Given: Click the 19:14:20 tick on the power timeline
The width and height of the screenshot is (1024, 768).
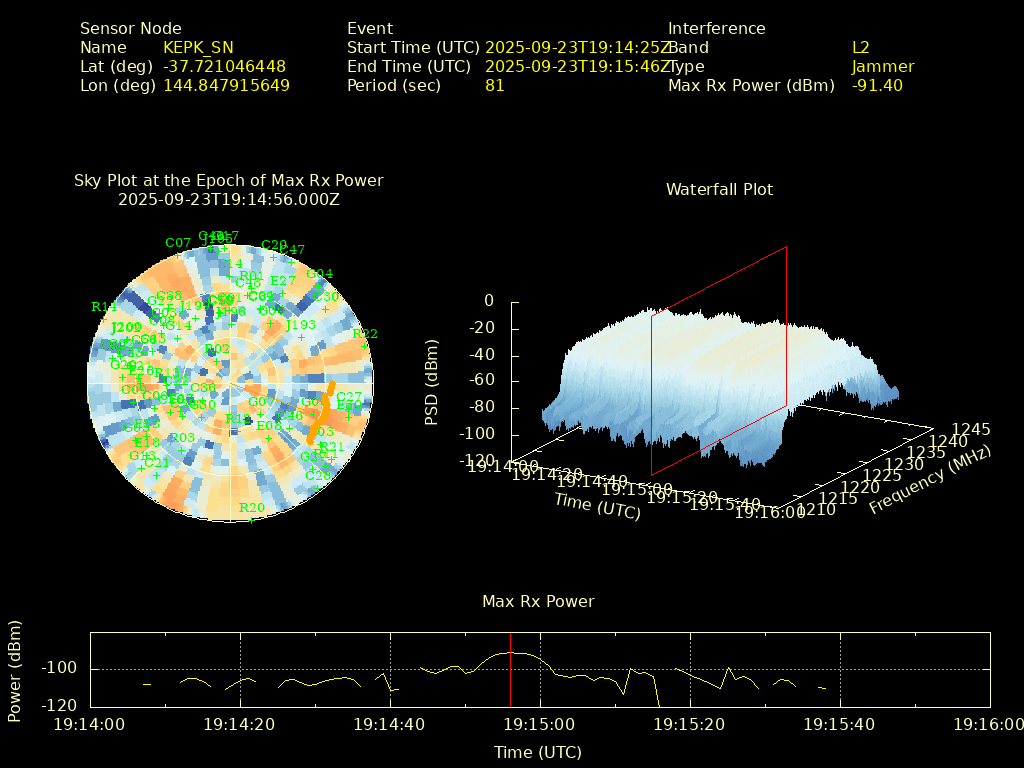Looking at the screenshot, I should pyautogui.click(x=240, y=723).
